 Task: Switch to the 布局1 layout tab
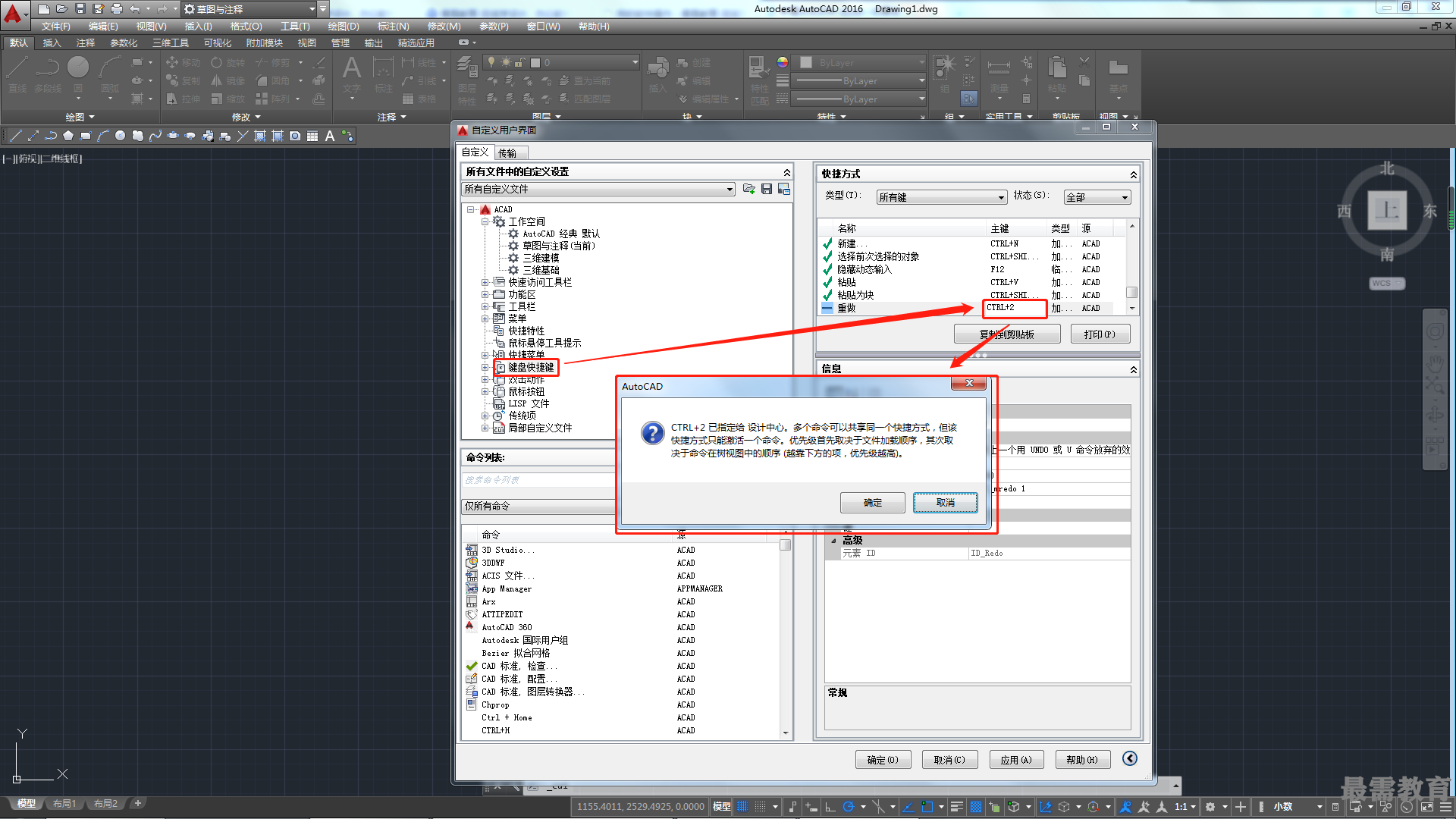tap(64, 804)
